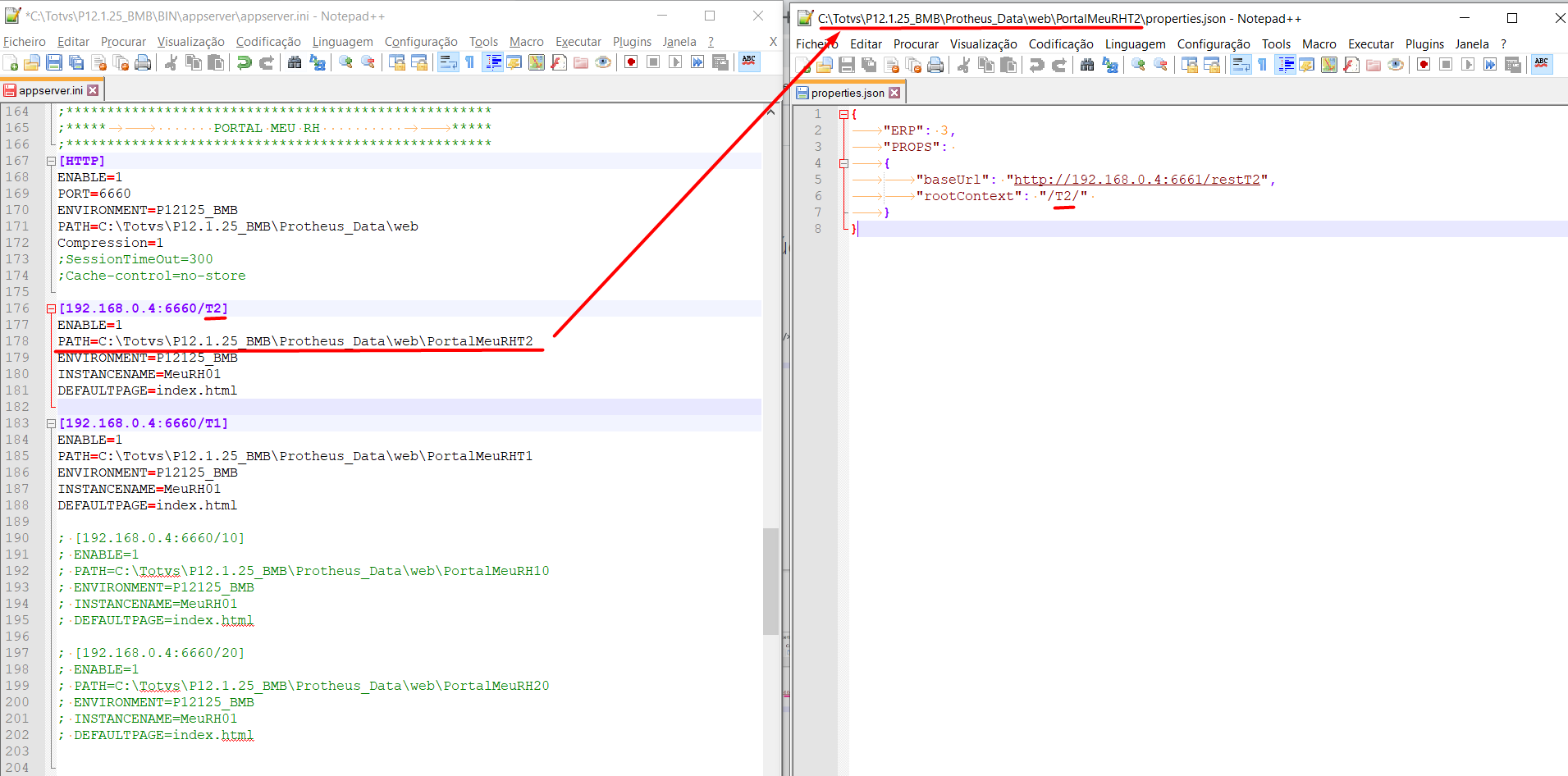Collapse root brace fold marker in properties.json
Screen dimensions: 1568x776
[843, 114]
